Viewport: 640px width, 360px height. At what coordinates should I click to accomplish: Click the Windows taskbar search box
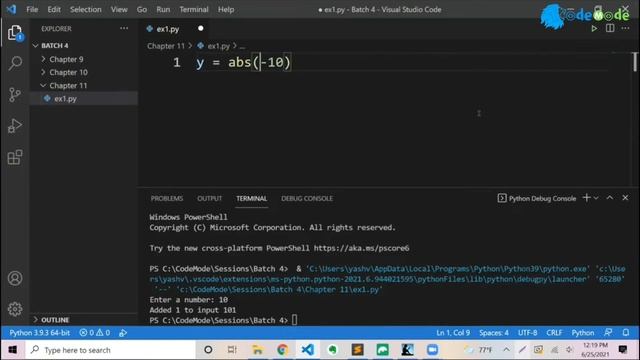[110, 350]
